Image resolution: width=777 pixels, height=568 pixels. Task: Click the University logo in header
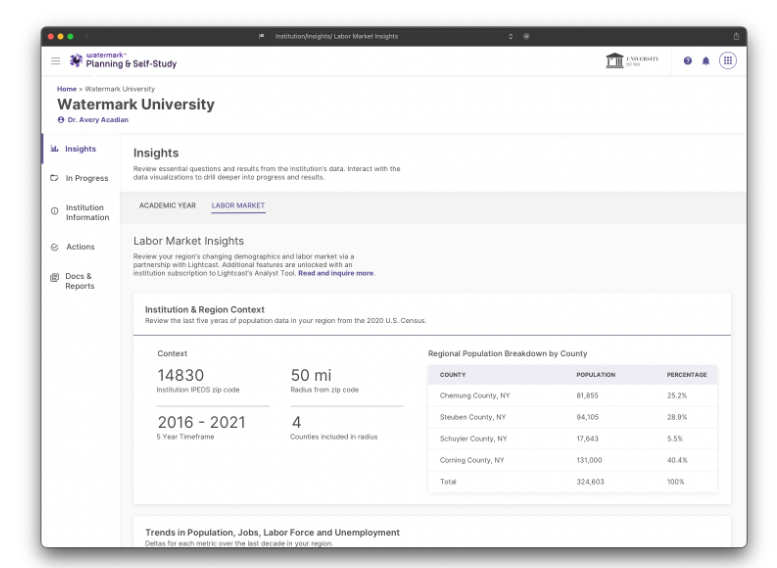(x=632, y=60)
